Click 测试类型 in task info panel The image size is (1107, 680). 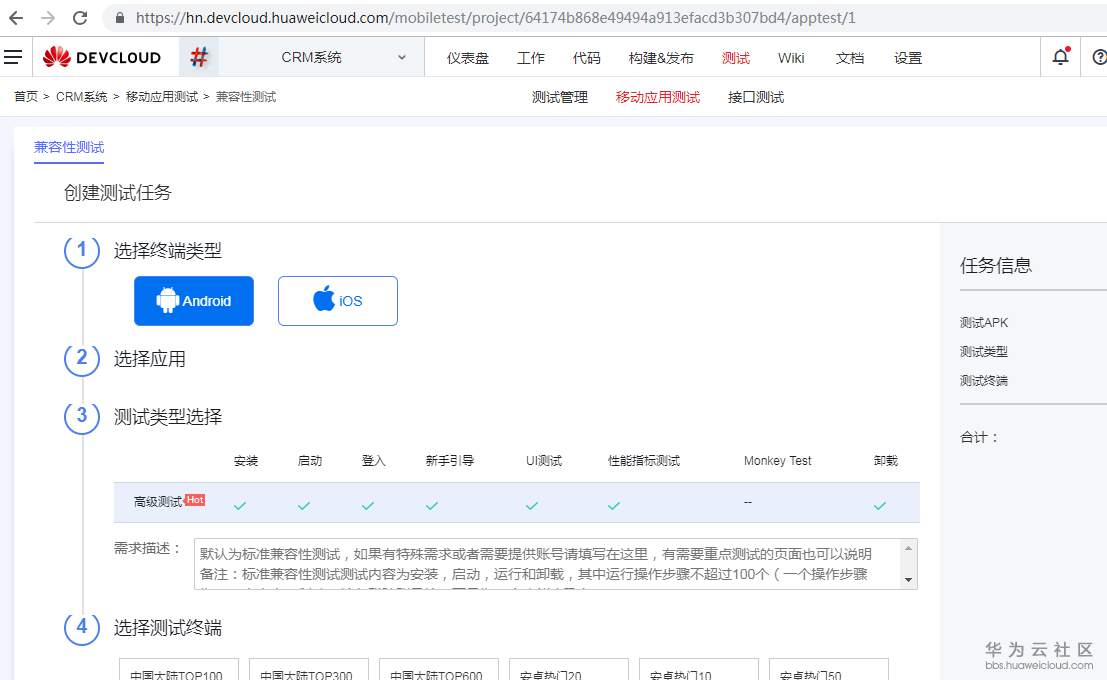tap(983, 351)
